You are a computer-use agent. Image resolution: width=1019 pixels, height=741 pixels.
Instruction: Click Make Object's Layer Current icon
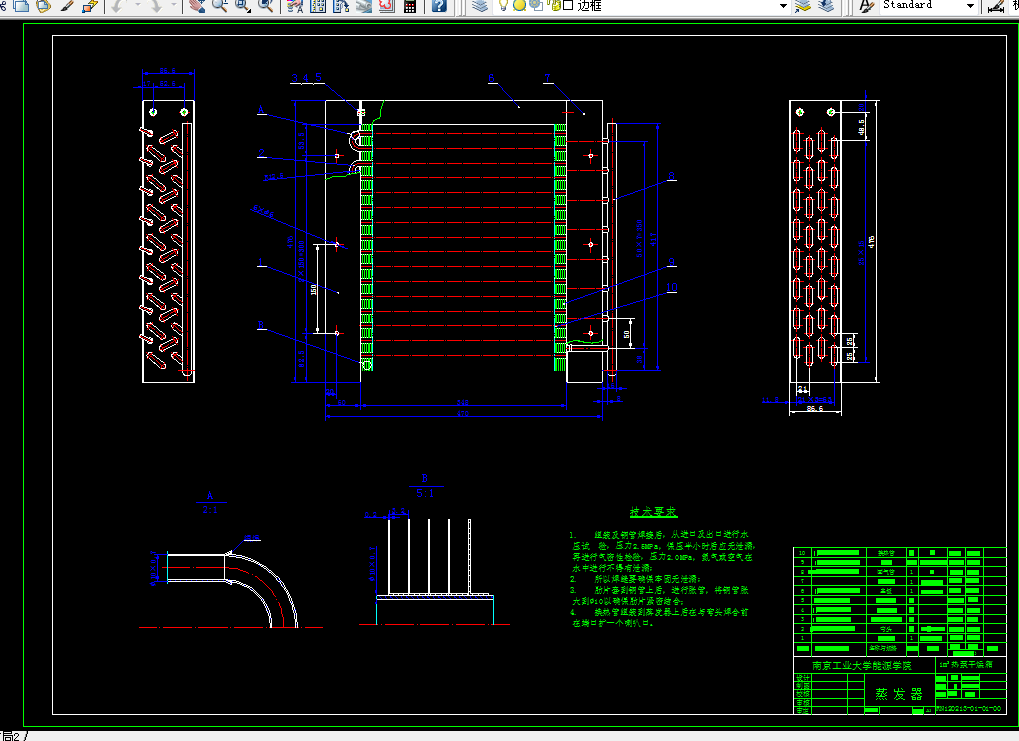tap(803, 6)
